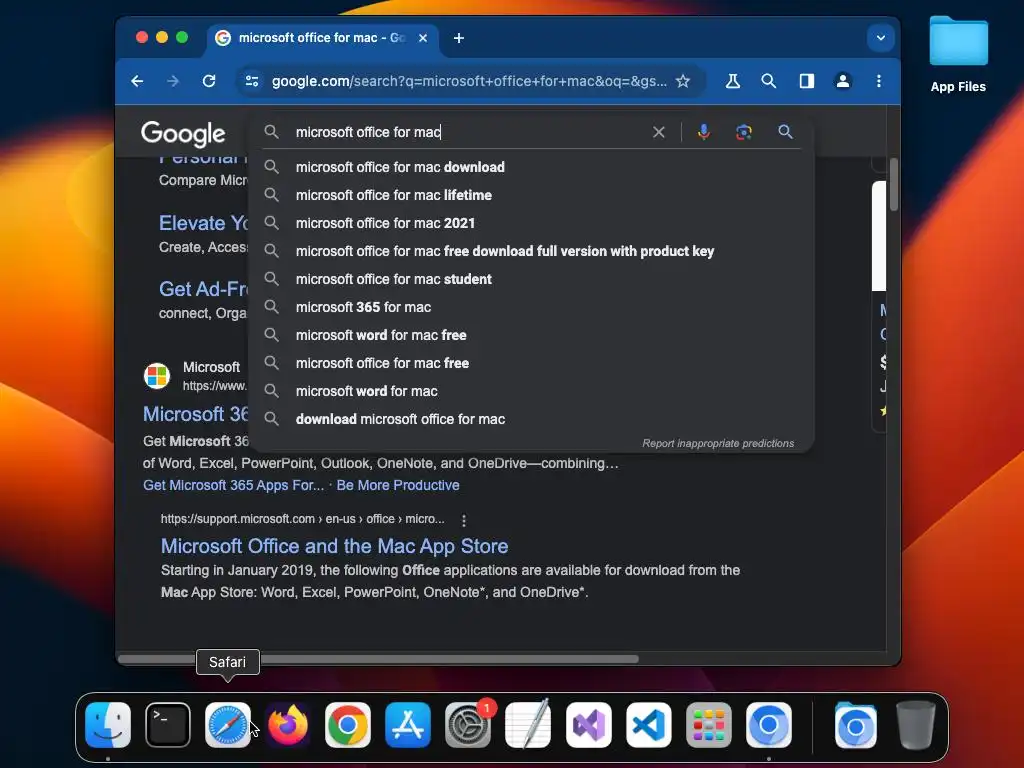Open Chrome Labs flask icon
The height and width of the screenshot is (768, 1024).
[733, 81]
